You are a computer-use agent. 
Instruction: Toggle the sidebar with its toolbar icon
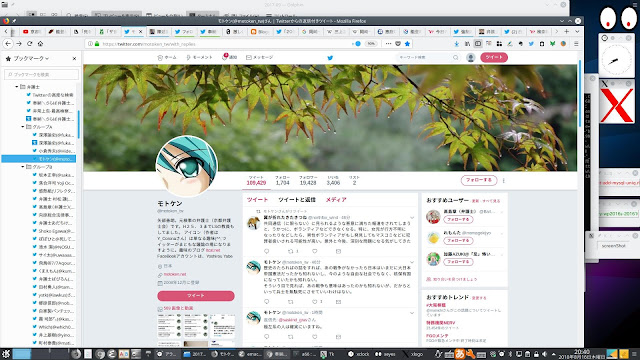(478, 44)
